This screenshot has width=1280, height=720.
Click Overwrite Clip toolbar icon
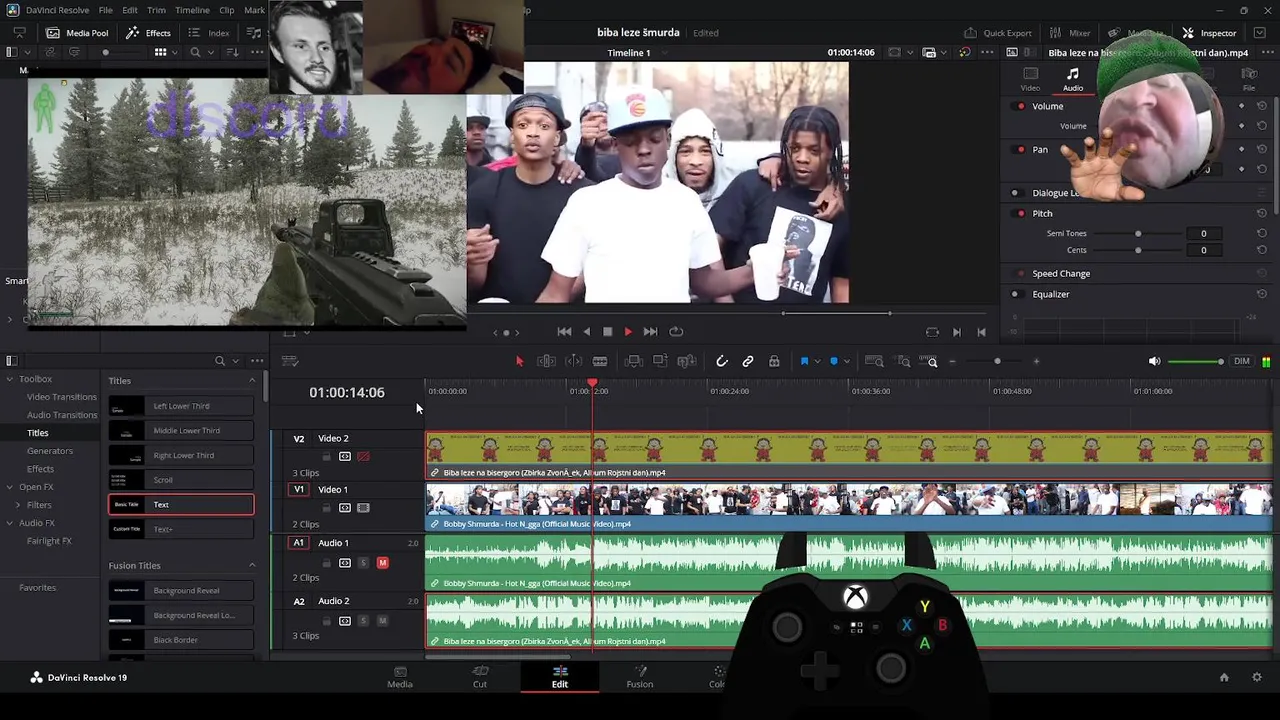click(x=660, y=361)
